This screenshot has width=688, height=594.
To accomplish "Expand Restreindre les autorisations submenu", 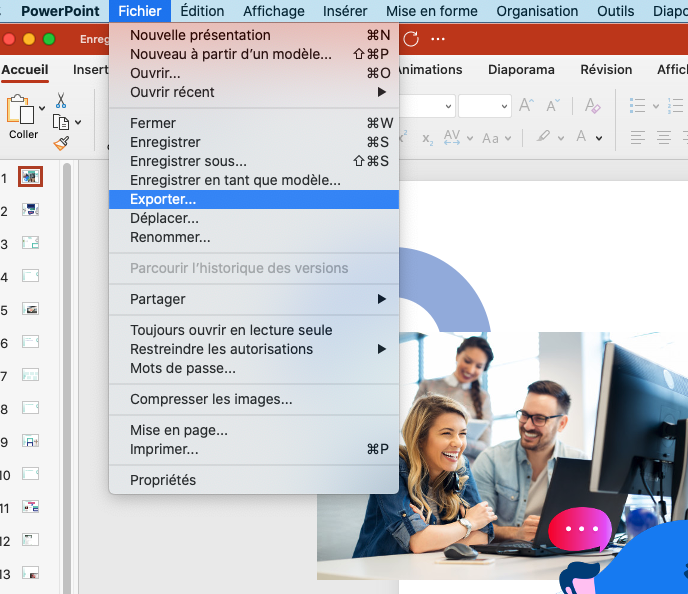I will 254,349.
